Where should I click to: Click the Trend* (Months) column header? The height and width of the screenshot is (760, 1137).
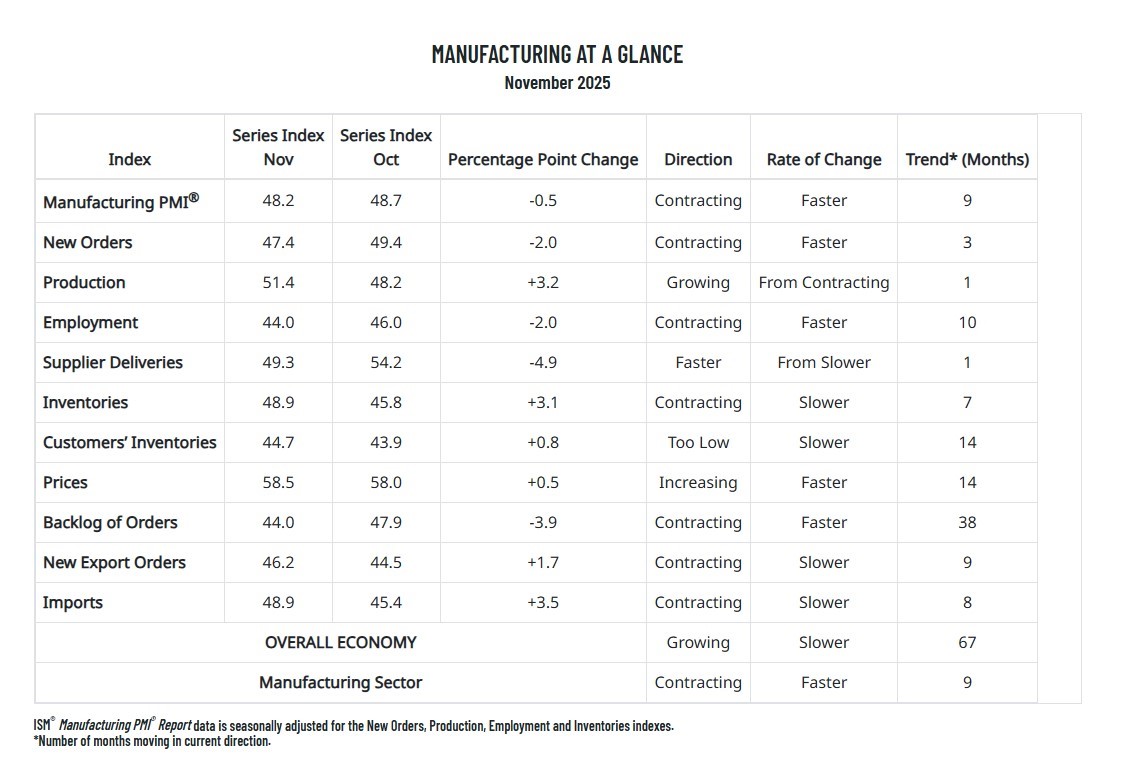966,159
